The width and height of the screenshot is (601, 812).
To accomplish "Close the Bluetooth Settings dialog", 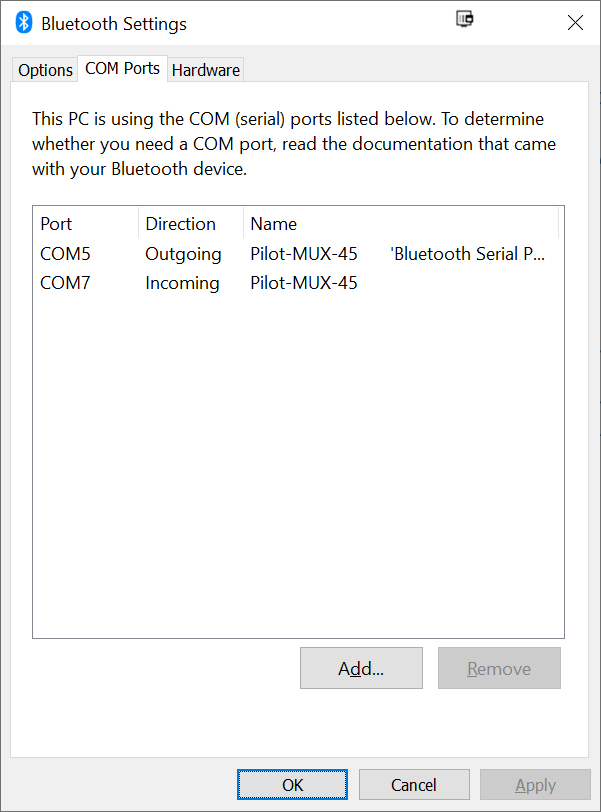I will pos(575,23).
